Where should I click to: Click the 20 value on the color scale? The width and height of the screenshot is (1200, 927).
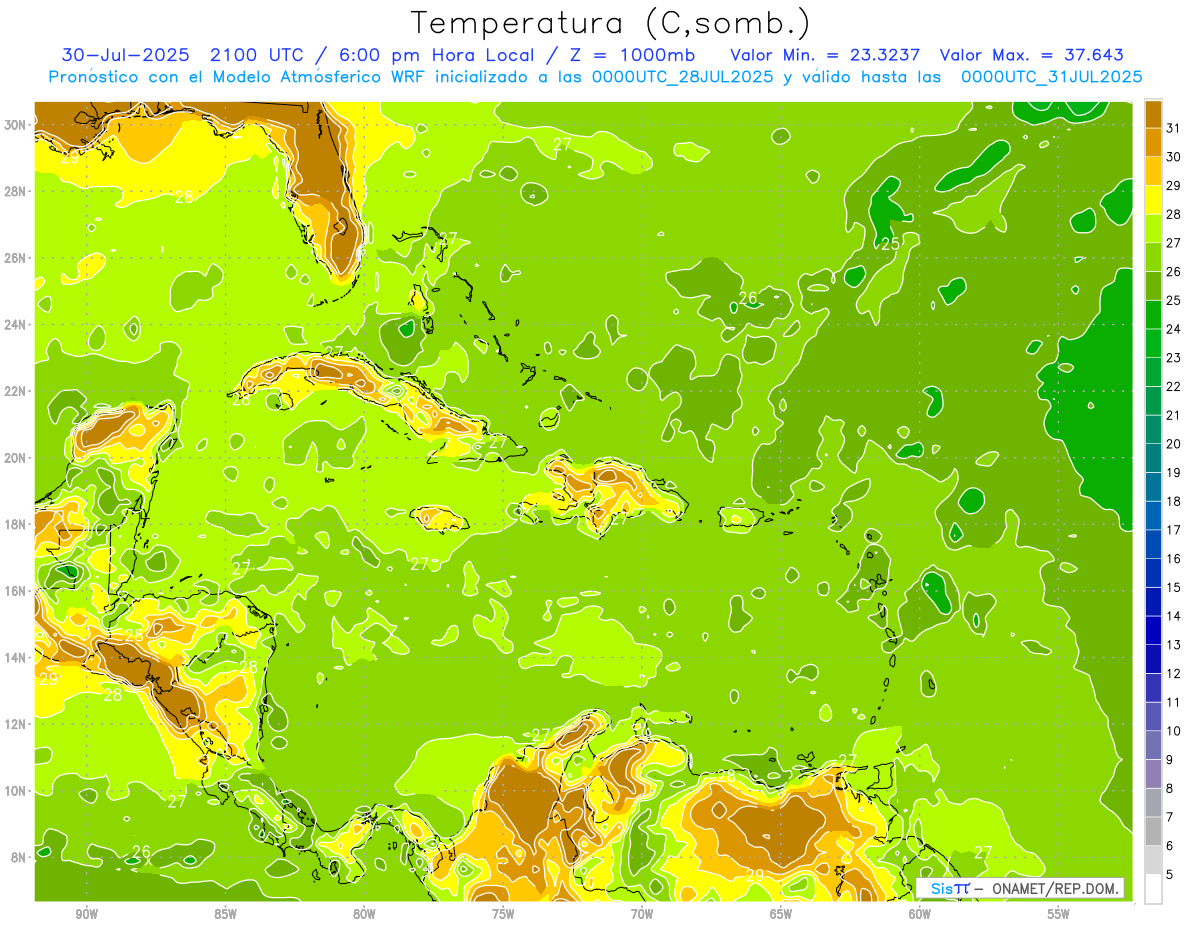coord(1173,444)
